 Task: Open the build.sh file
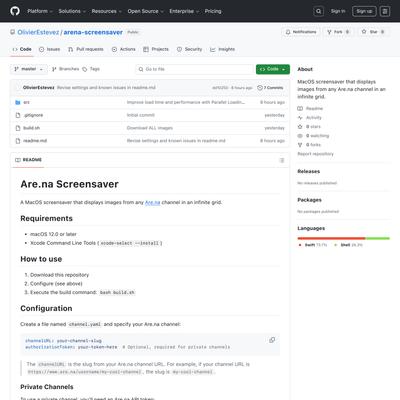31,128
